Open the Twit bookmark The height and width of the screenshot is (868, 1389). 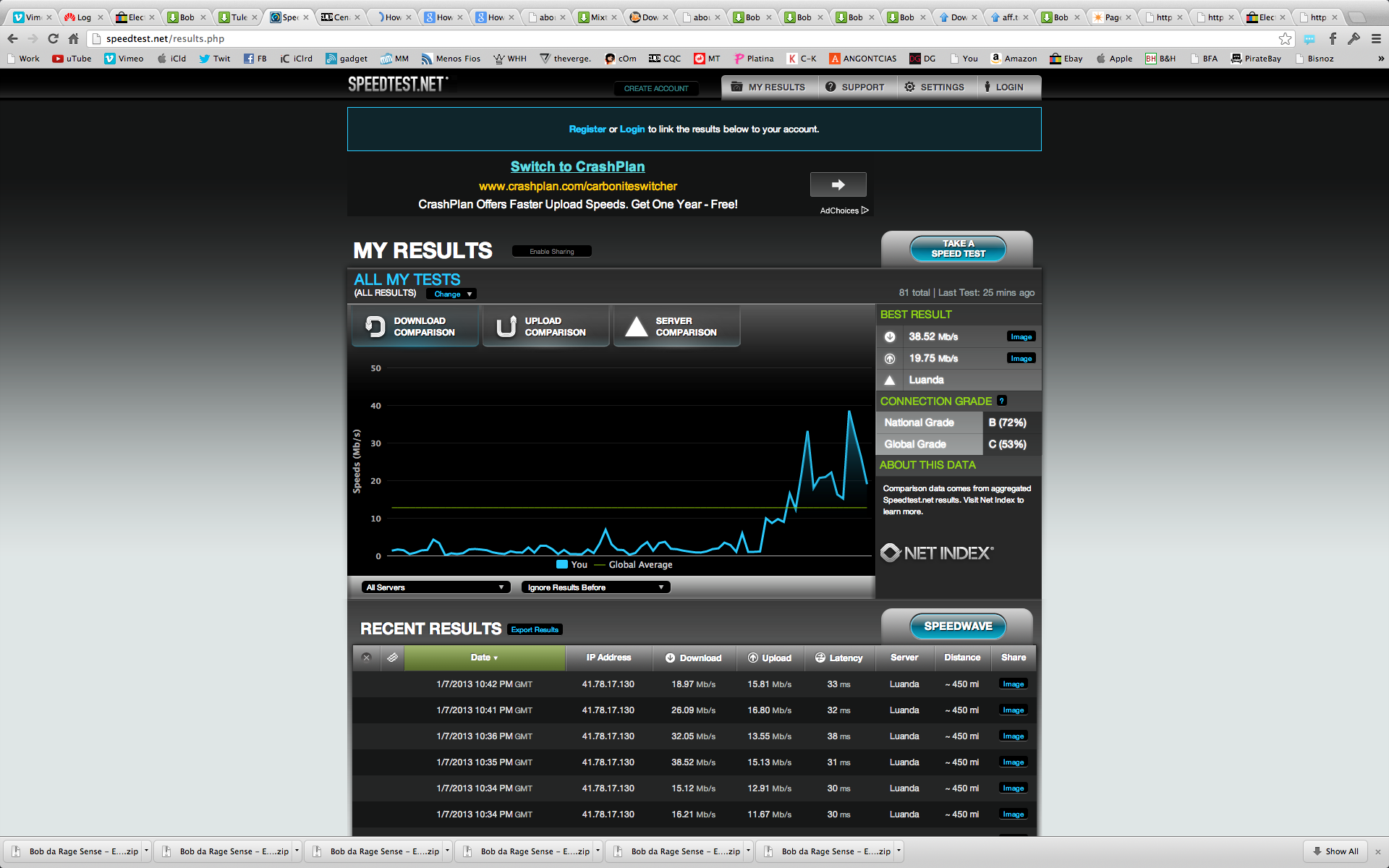point(215,59)
